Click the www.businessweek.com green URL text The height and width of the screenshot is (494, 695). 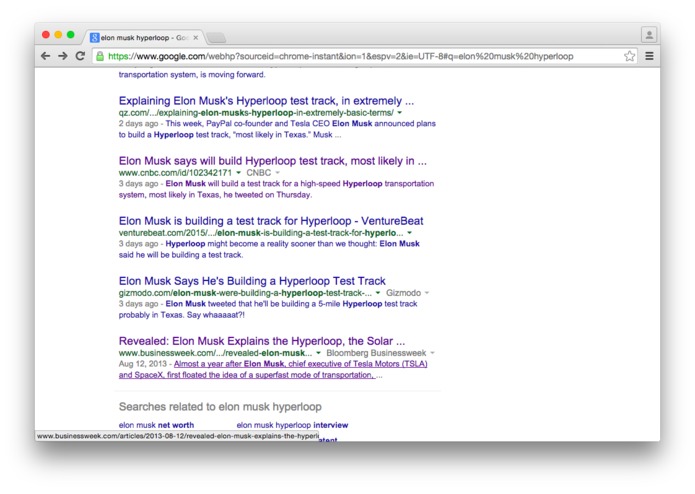[215, 353]
